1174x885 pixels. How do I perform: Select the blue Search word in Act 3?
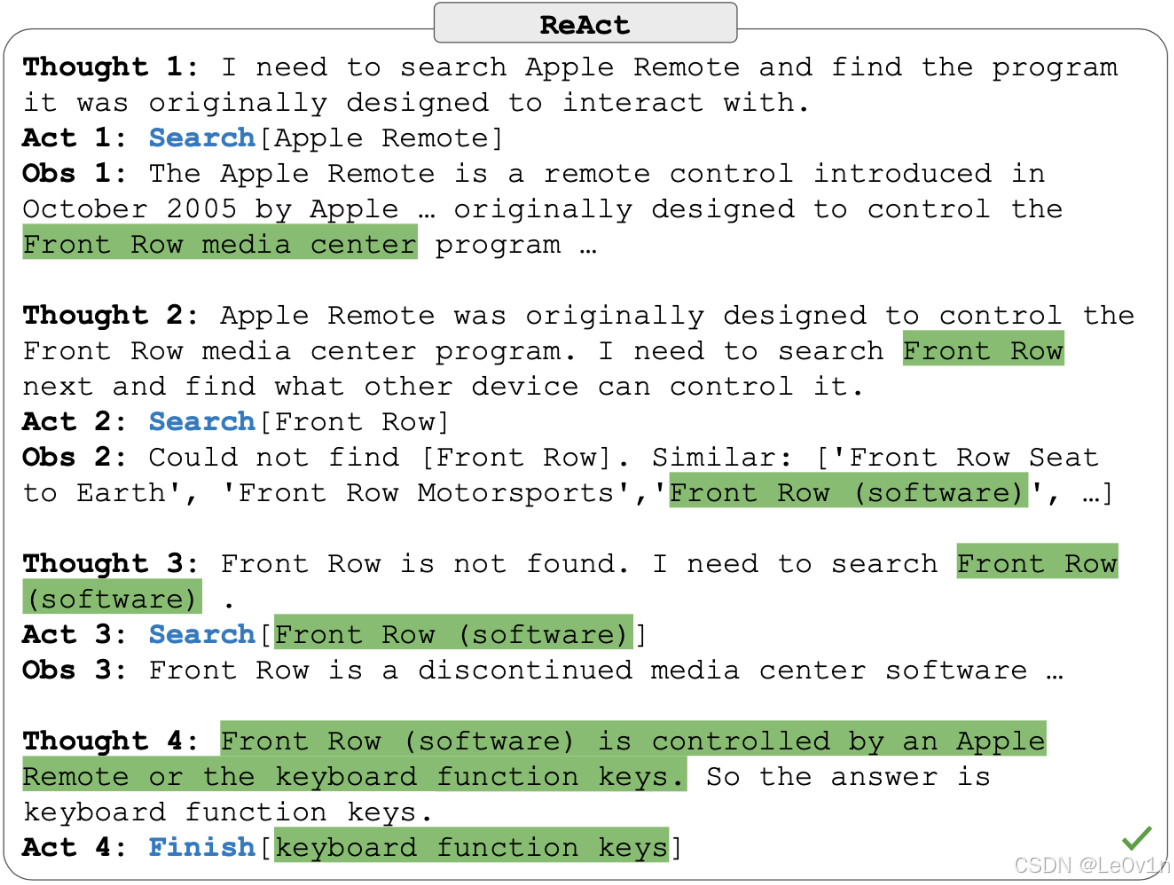[x=201, y=634]
